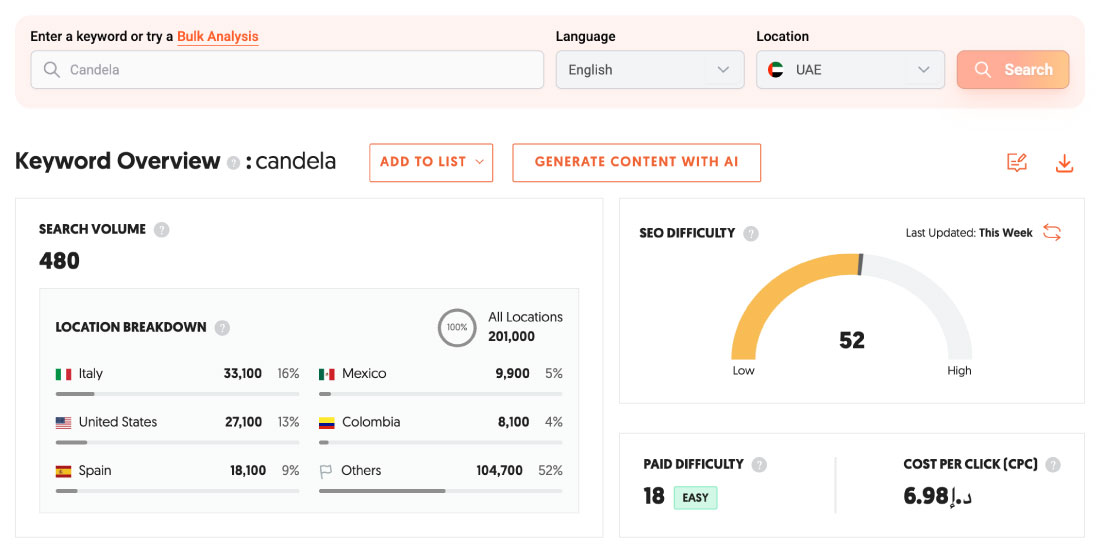Screen dimensions: 1100x550
Task: Click Cost Per Click help icon
Action: click(1052, 465)
